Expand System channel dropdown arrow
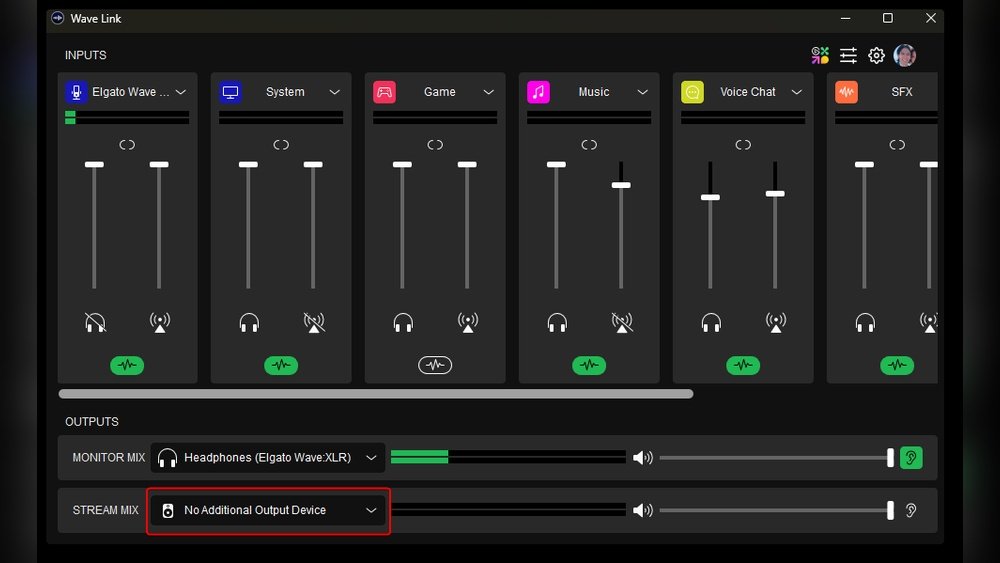Viewport: 1000px width, 563px height. tap(335, 92)
